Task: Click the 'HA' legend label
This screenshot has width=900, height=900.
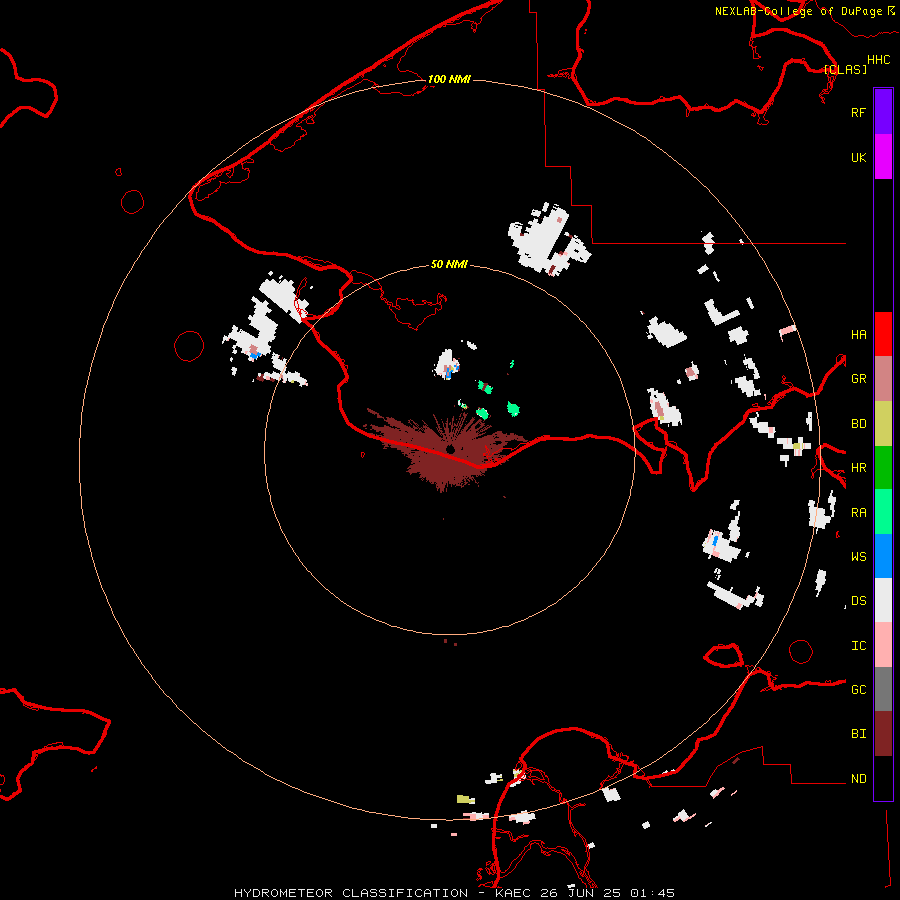Action: point(858,335)
